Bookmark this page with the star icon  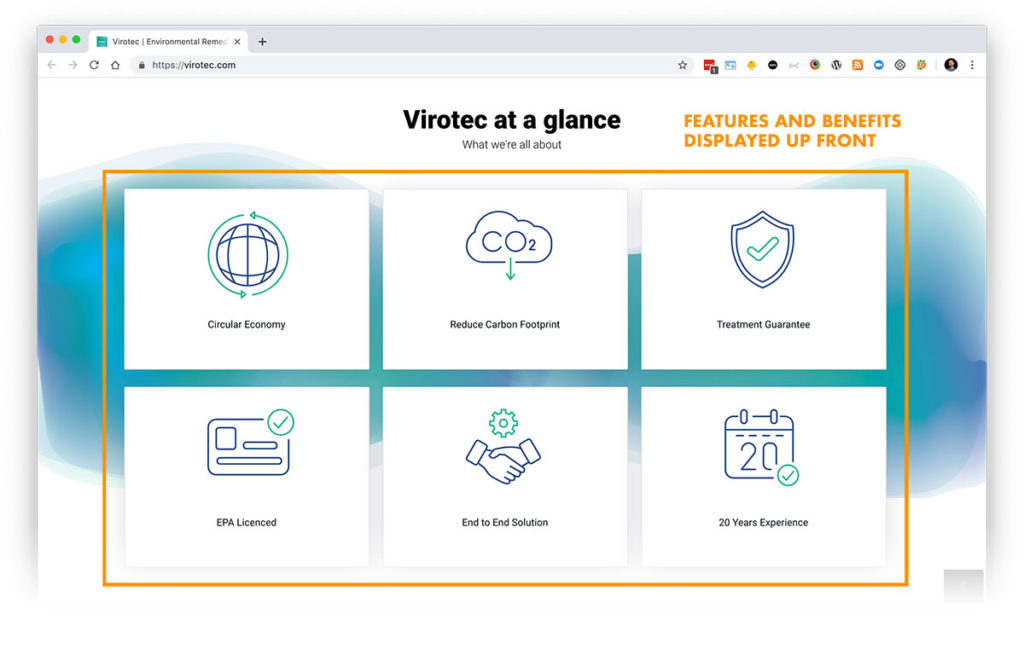click(682, 65)
